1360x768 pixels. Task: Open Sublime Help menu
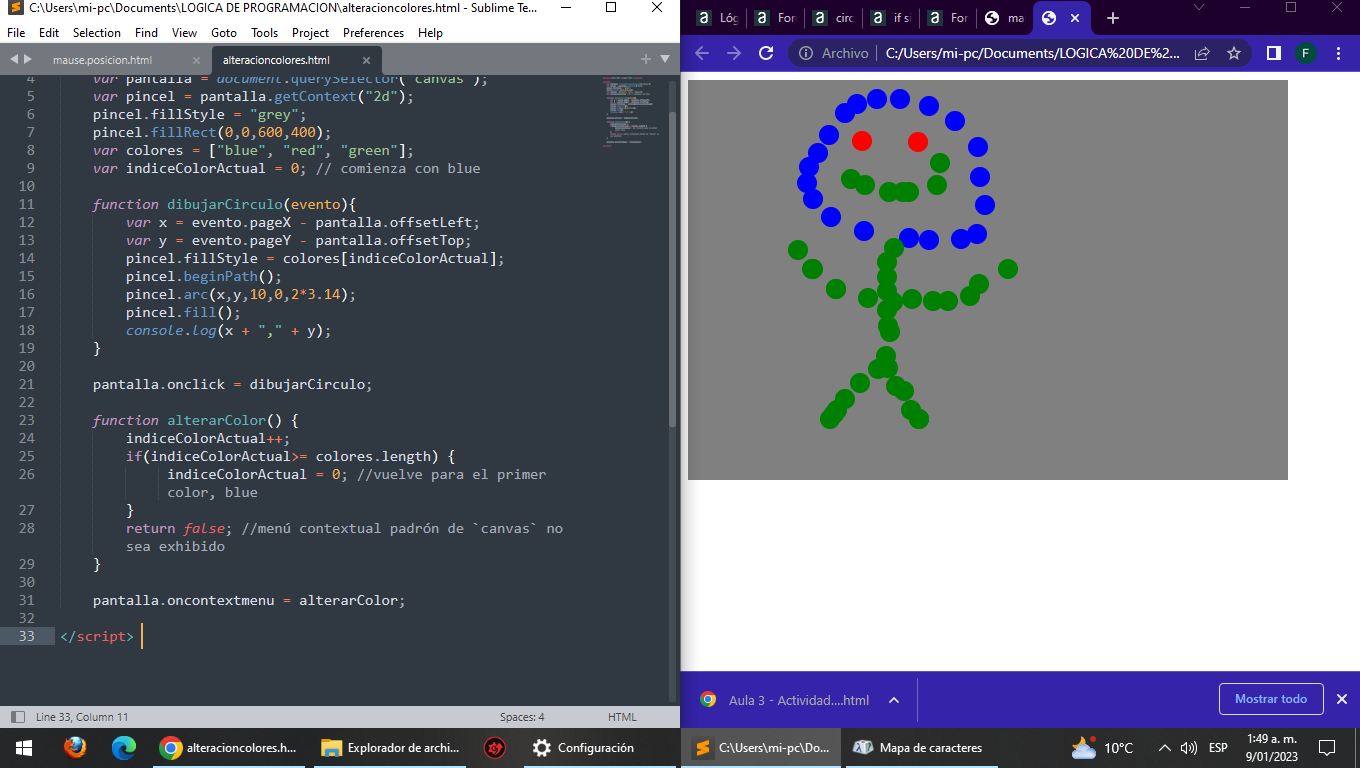pyautogui.click(x=430, y=33)
